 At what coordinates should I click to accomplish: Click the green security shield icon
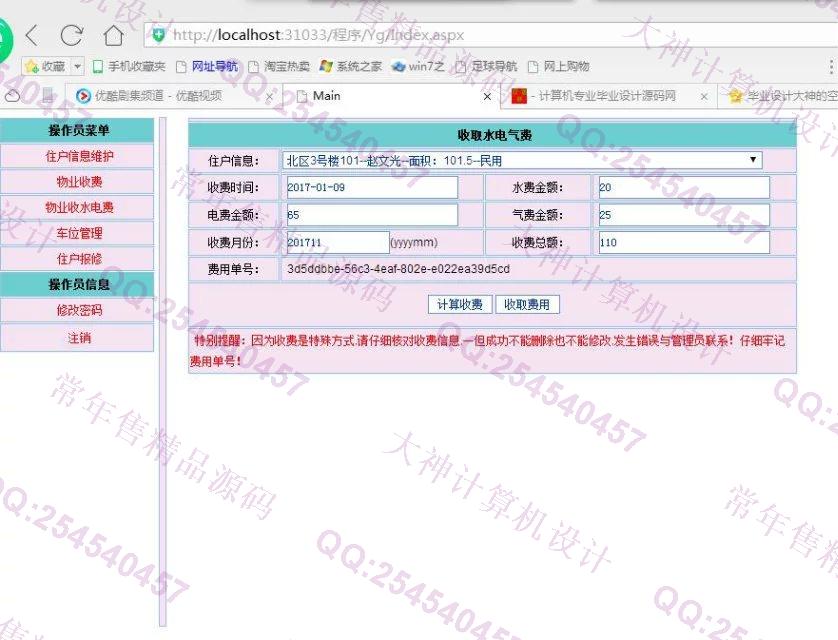(x=158, y=35)
